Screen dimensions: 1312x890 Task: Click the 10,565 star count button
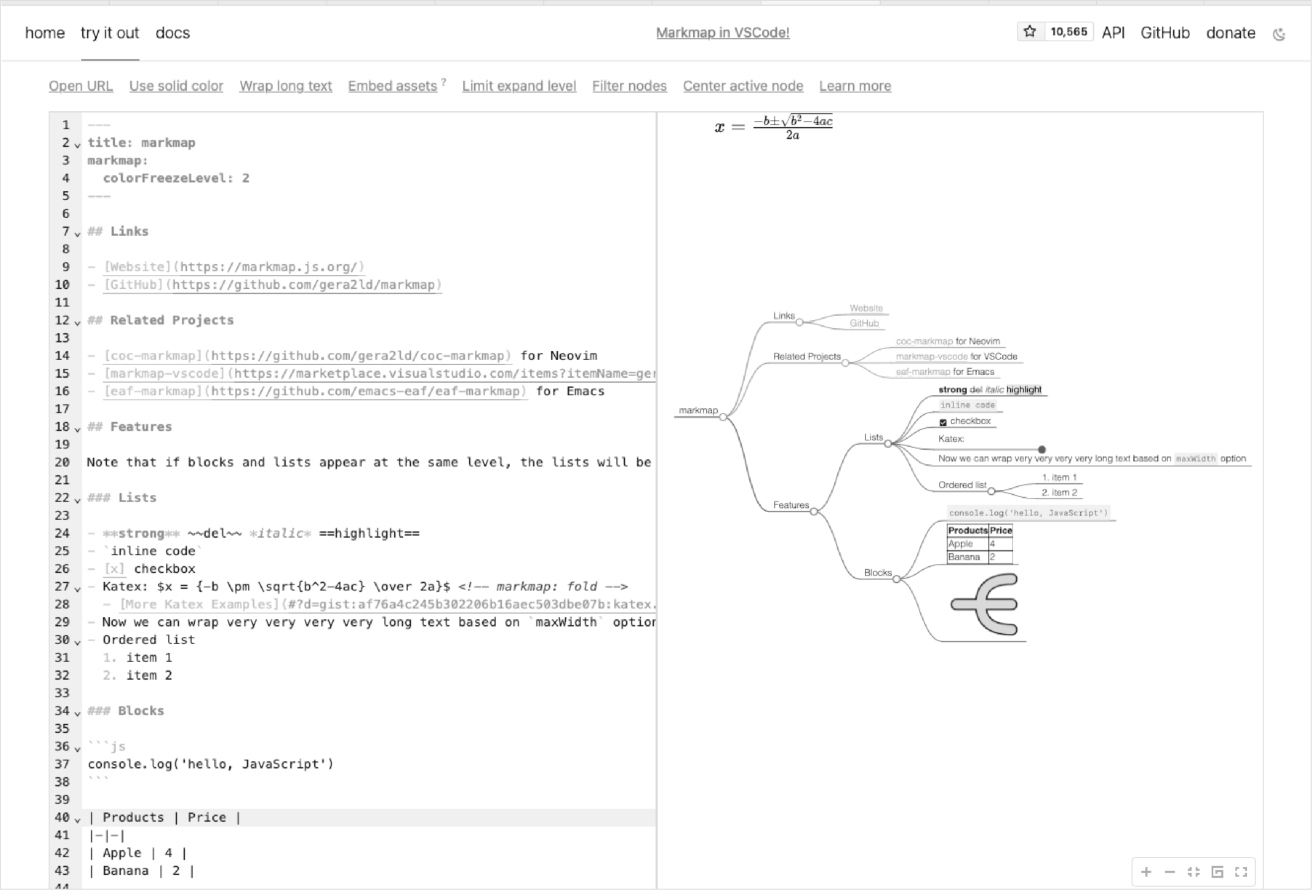pyautogui.click(x=1068, y=33)
